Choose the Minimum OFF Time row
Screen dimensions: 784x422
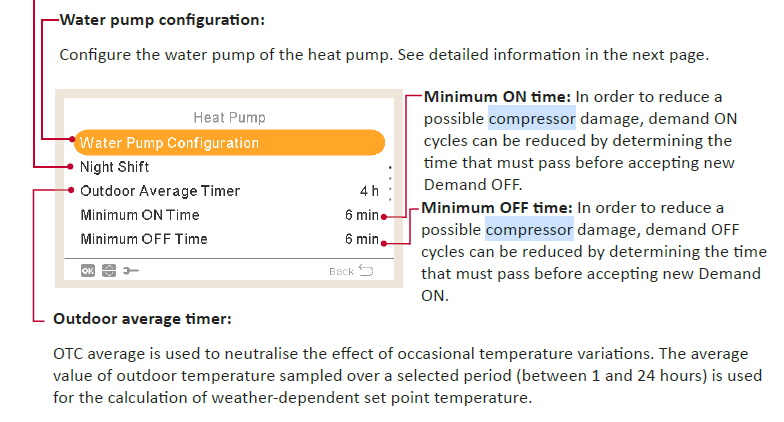click(144, 239)
